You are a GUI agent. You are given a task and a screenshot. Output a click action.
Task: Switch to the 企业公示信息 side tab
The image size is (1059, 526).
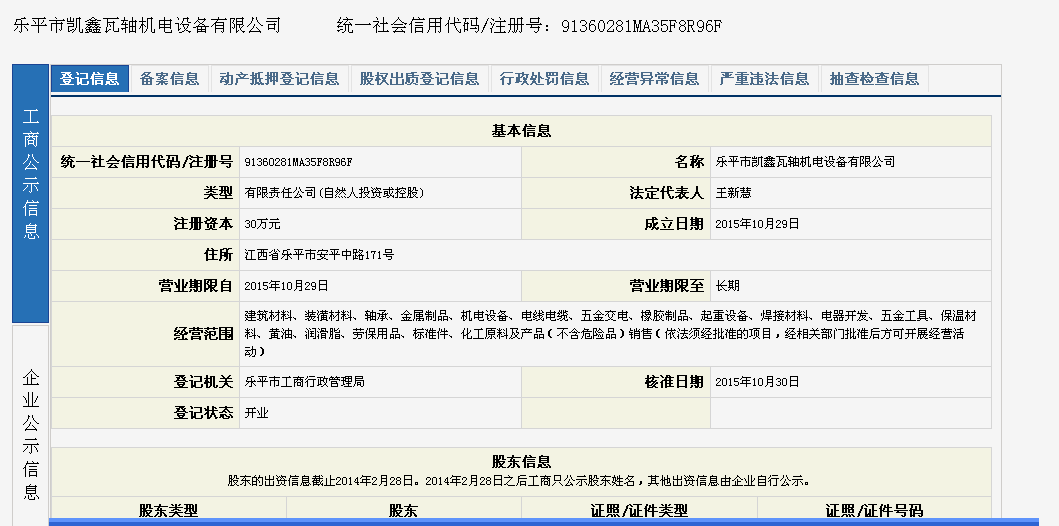click(x=30, y=435)
